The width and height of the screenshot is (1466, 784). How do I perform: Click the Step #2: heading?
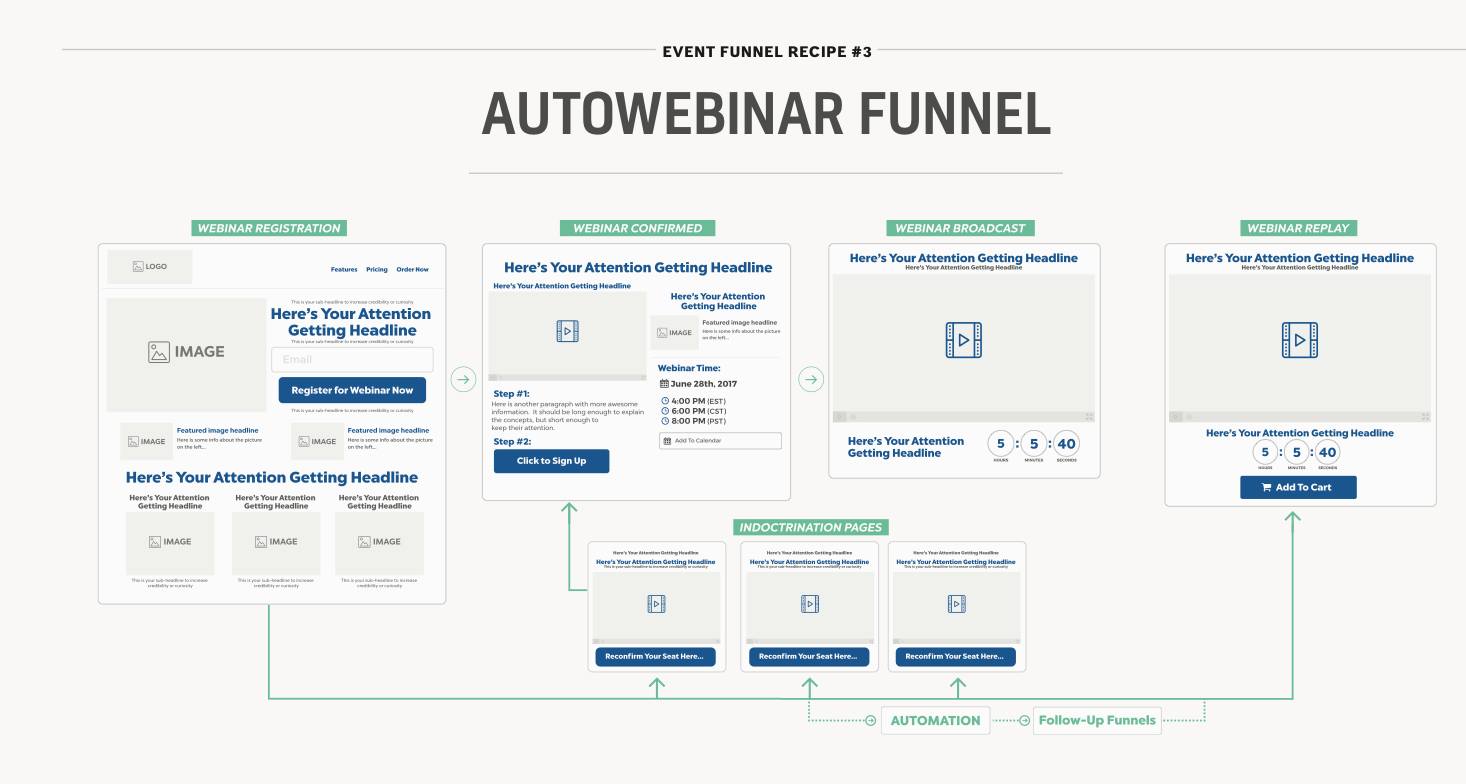click(512, 442)
